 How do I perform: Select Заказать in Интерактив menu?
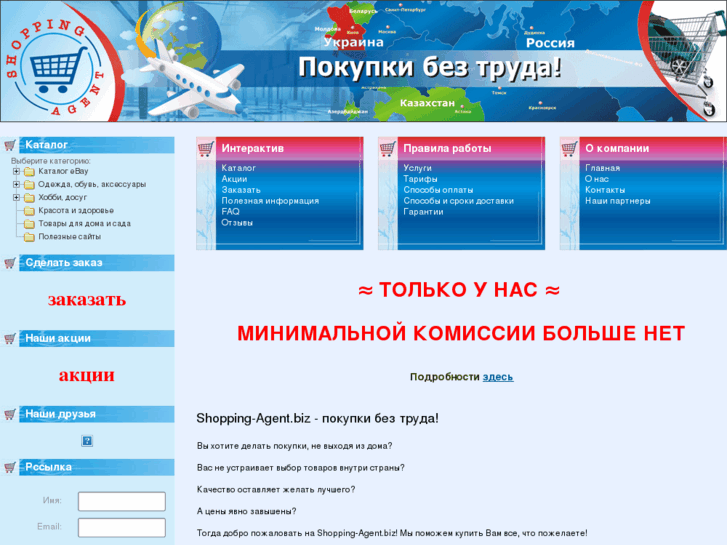(x=241, y=190)
